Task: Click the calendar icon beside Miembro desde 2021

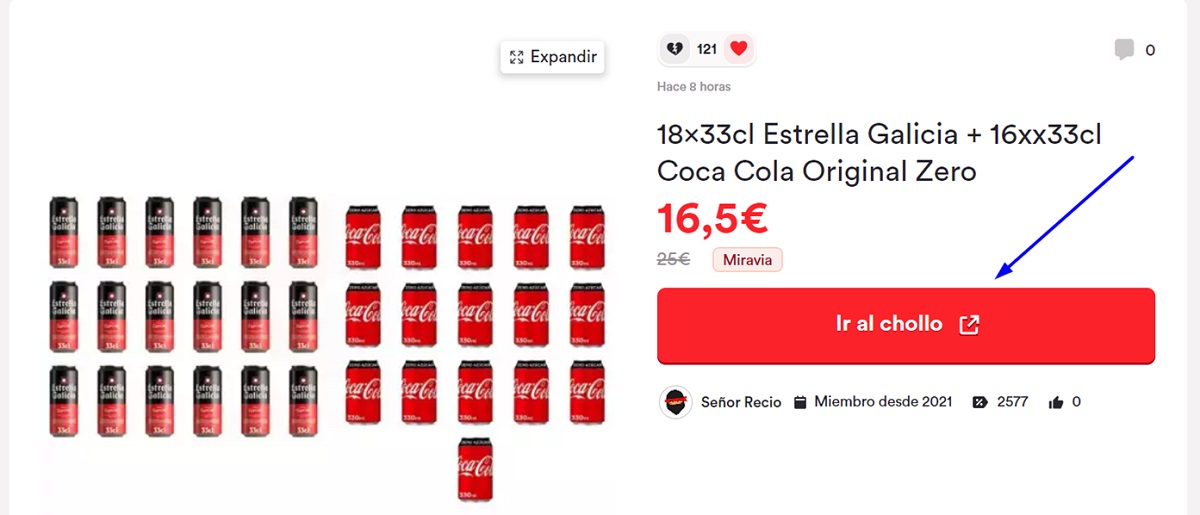Action: 800,402
